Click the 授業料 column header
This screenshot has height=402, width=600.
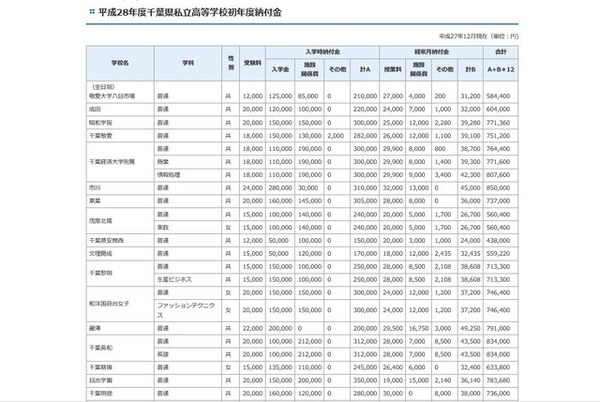393,70
